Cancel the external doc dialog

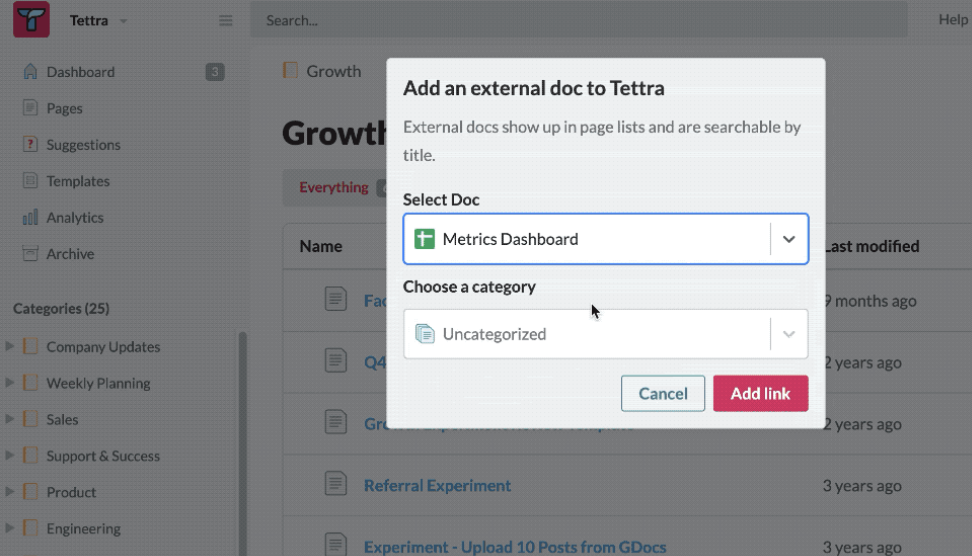point(663,393)
